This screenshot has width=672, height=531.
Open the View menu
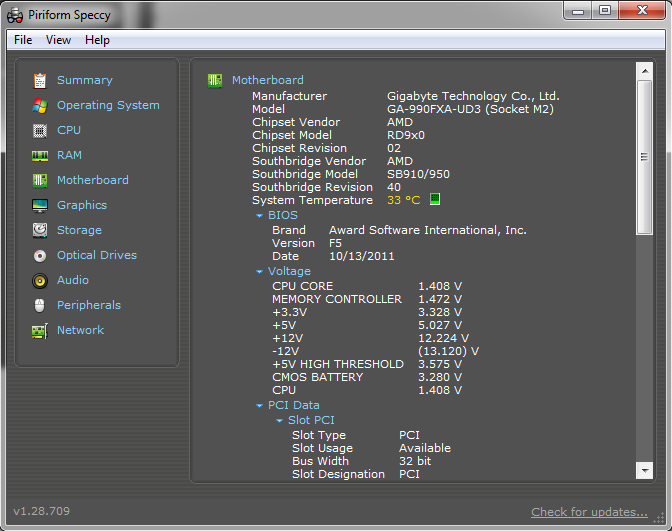pyautogui.click(x=58, y=40)
